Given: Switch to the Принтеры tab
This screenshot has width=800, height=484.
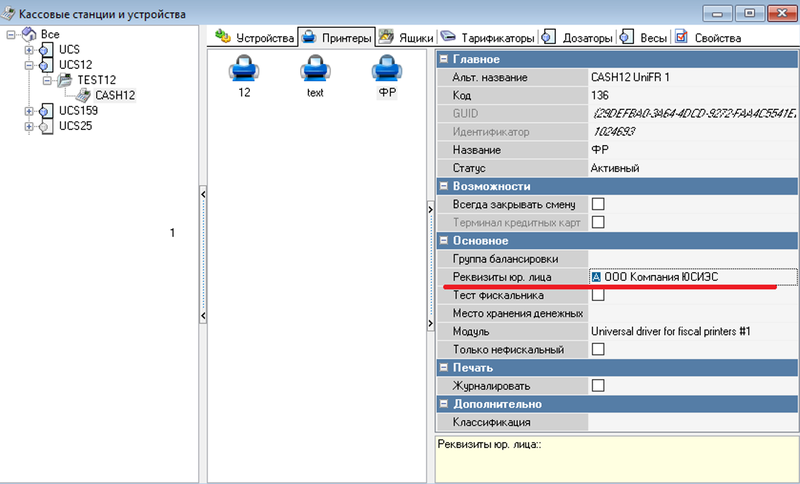Looking at the screenshot, I should [x=337, y=37].
